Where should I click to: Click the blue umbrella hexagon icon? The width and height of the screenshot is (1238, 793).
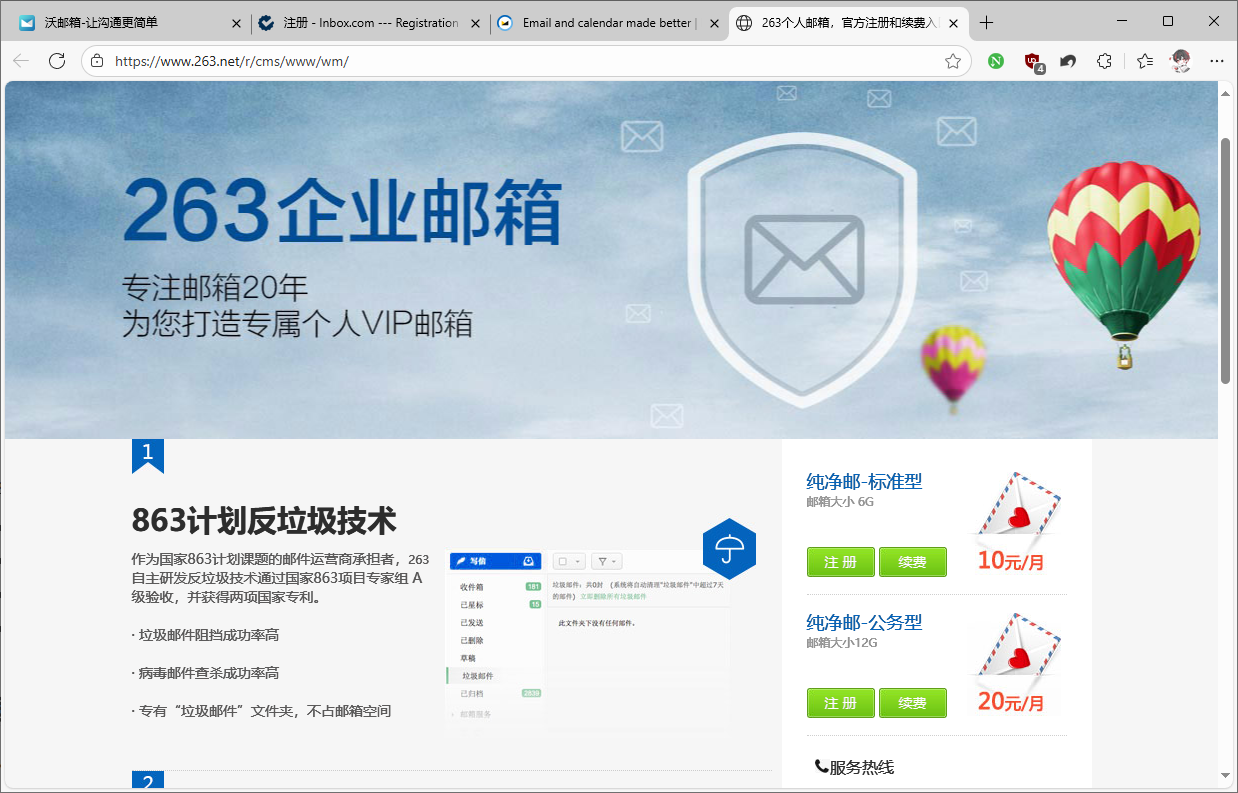(x=729, y=548)
